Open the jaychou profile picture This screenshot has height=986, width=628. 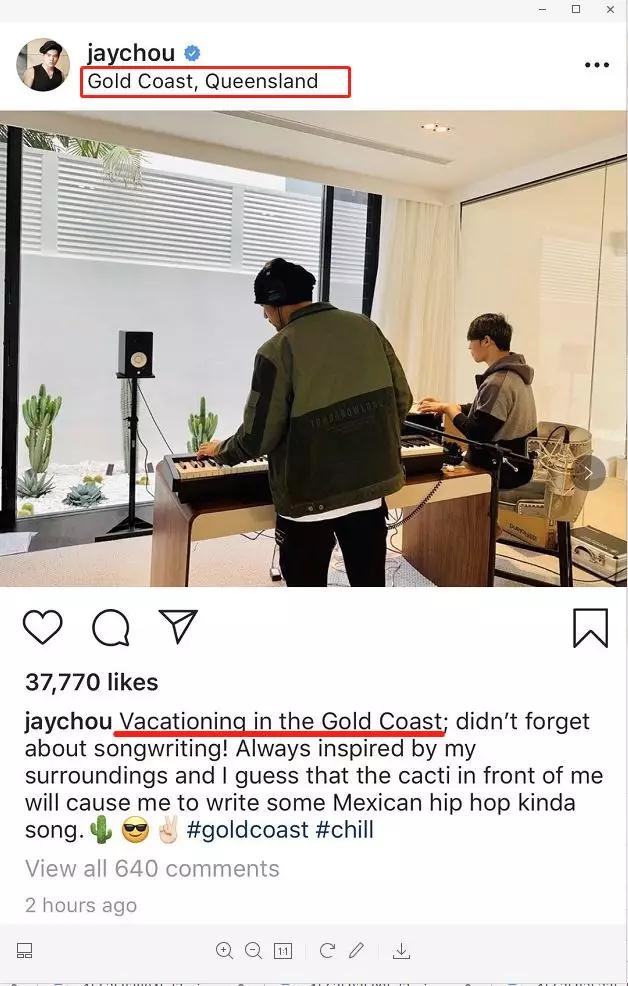43,65
